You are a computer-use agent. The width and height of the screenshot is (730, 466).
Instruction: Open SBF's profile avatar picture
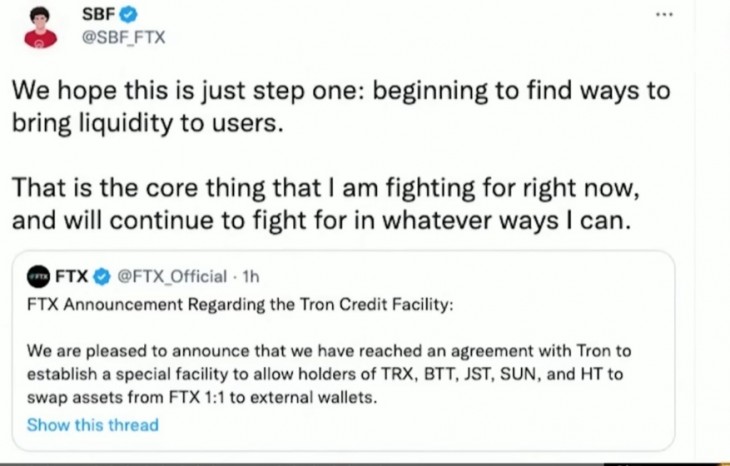coord(41,27)
